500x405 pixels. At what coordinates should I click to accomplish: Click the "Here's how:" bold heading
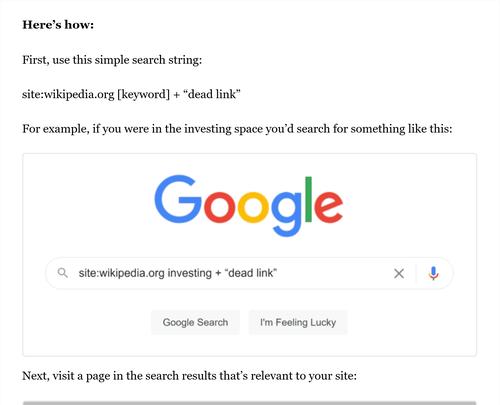(58, 25)
